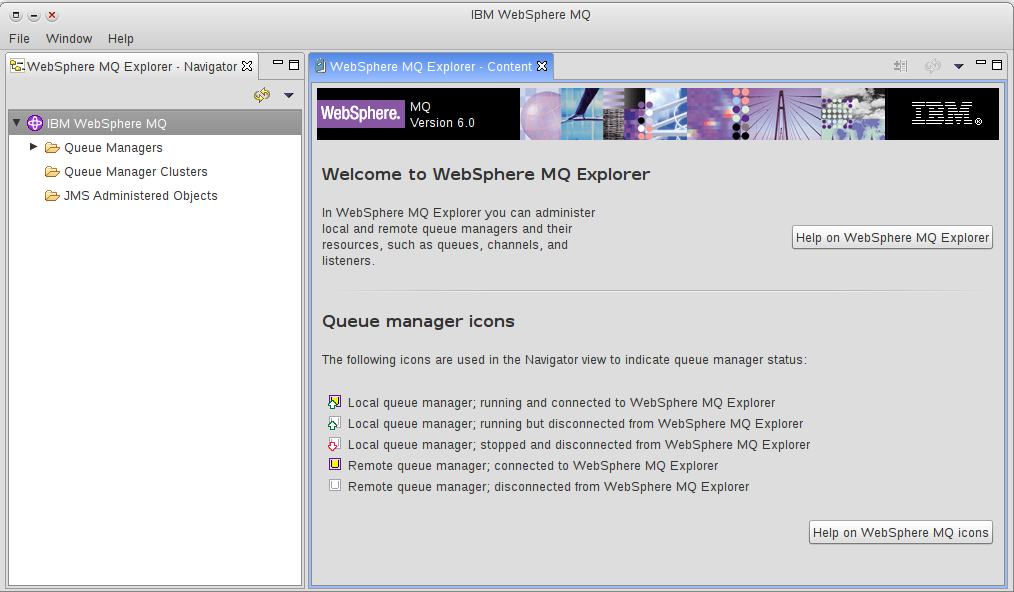Click the local stopped queue manager icon
This screenshot has width=1014, height=592.
tap(334, 444)
